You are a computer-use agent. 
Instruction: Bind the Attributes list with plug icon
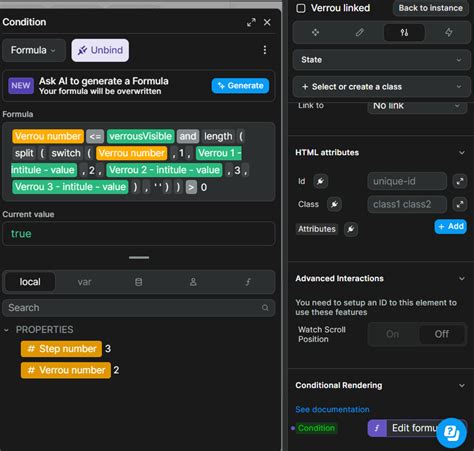pos(351,229)
